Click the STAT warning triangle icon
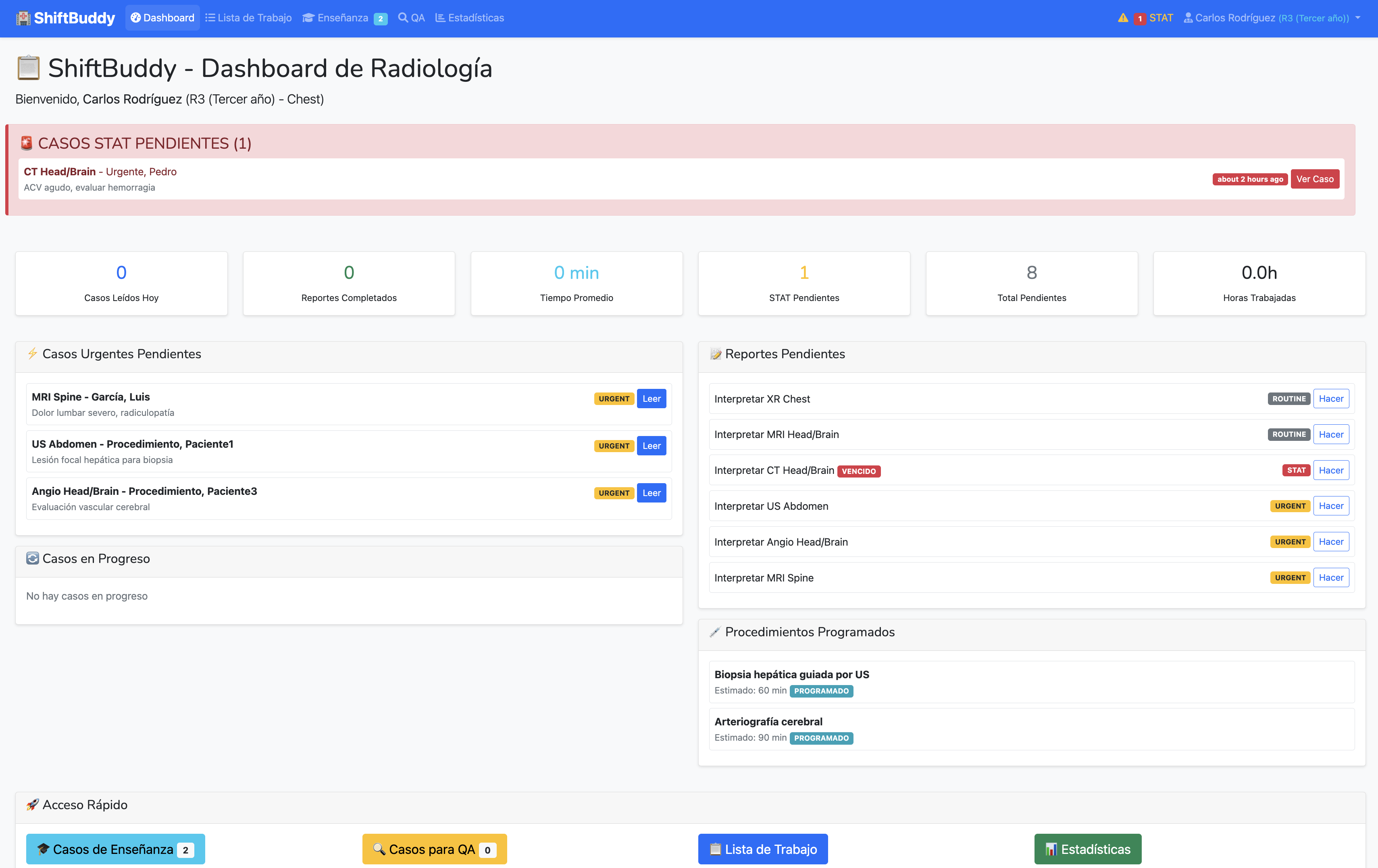Viewport: 1378px width, 868px height. tap(1122, 18)
